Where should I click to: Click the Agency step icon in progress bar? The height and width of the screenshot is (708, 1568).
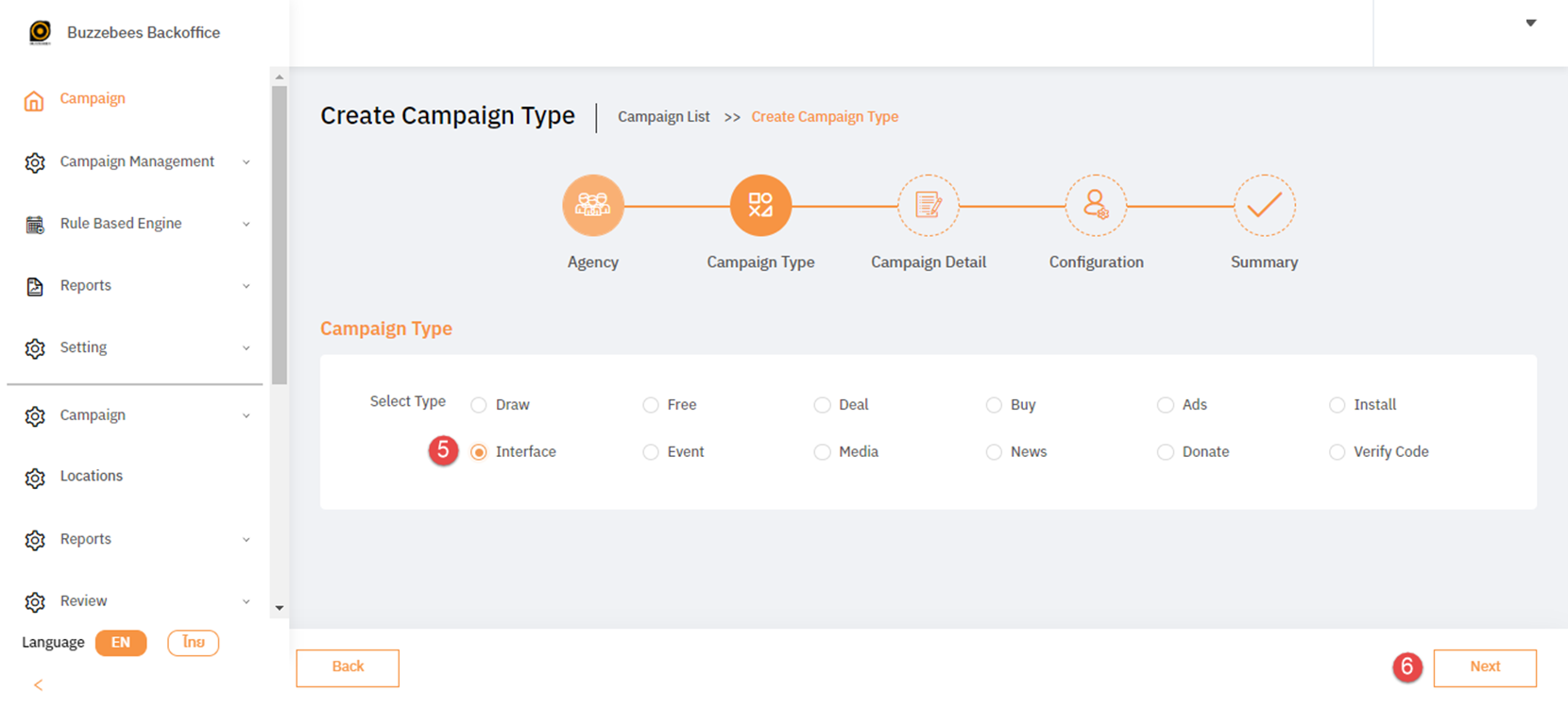coord(593,205)
